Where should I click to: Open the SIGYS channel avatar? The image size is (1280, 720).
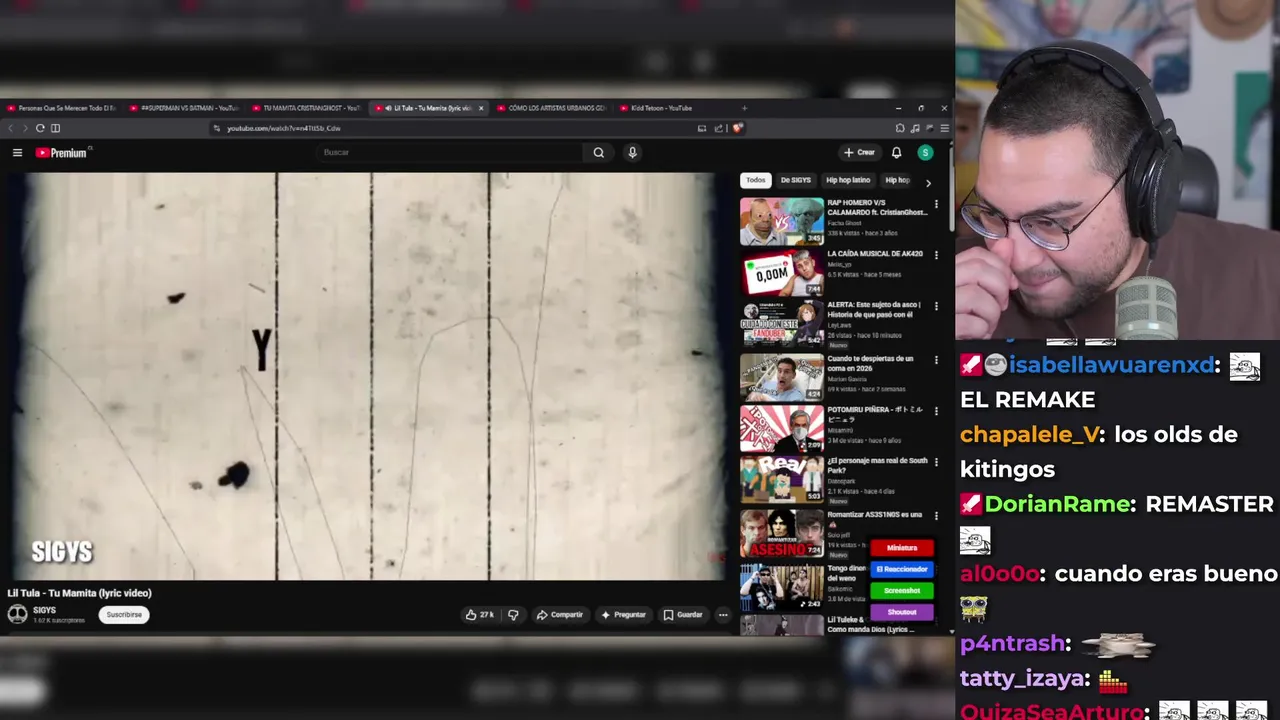click(x=17, y=614)
